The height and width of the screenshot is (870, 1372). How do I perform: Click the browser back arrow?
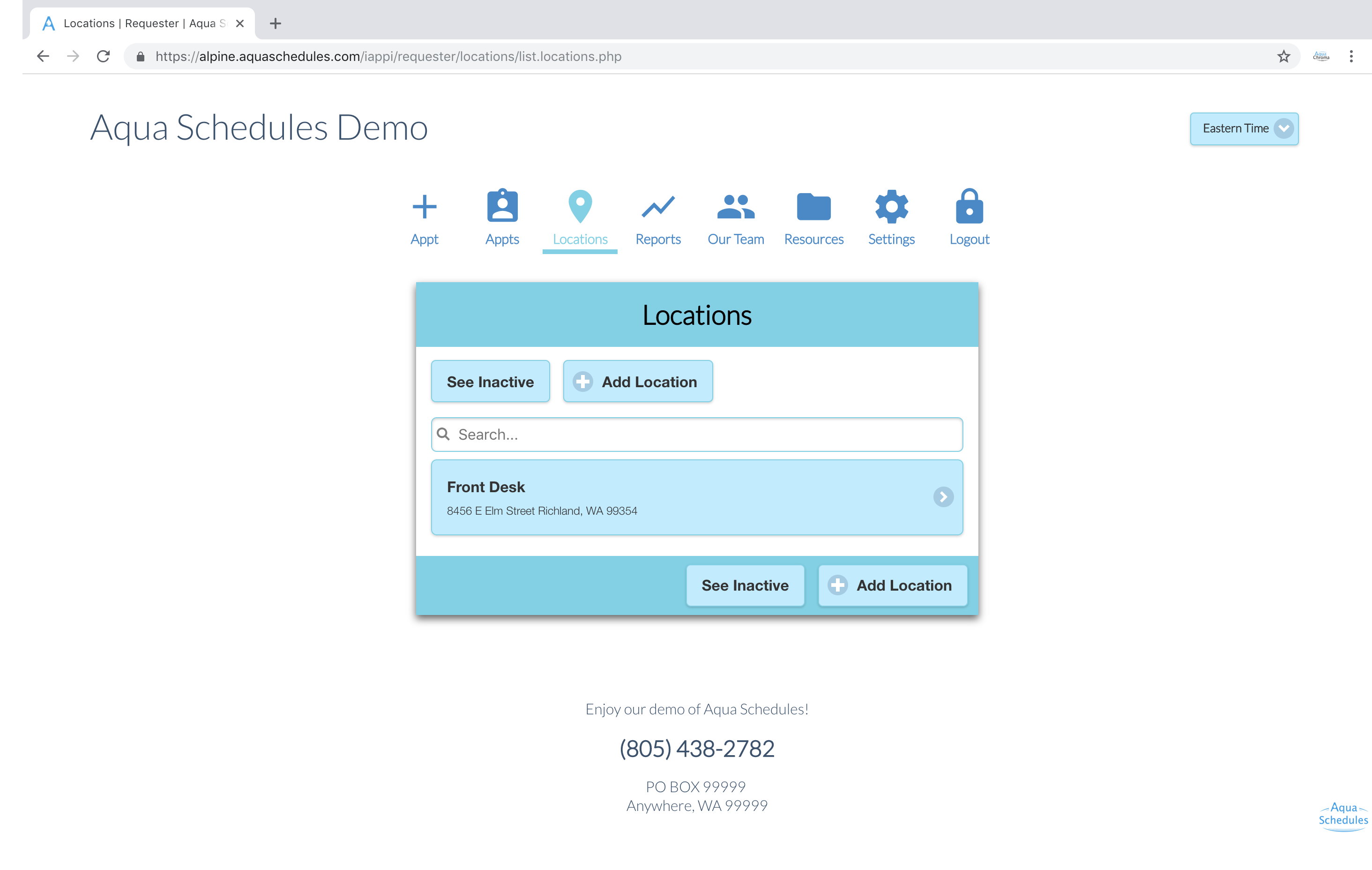click(43, 56)
